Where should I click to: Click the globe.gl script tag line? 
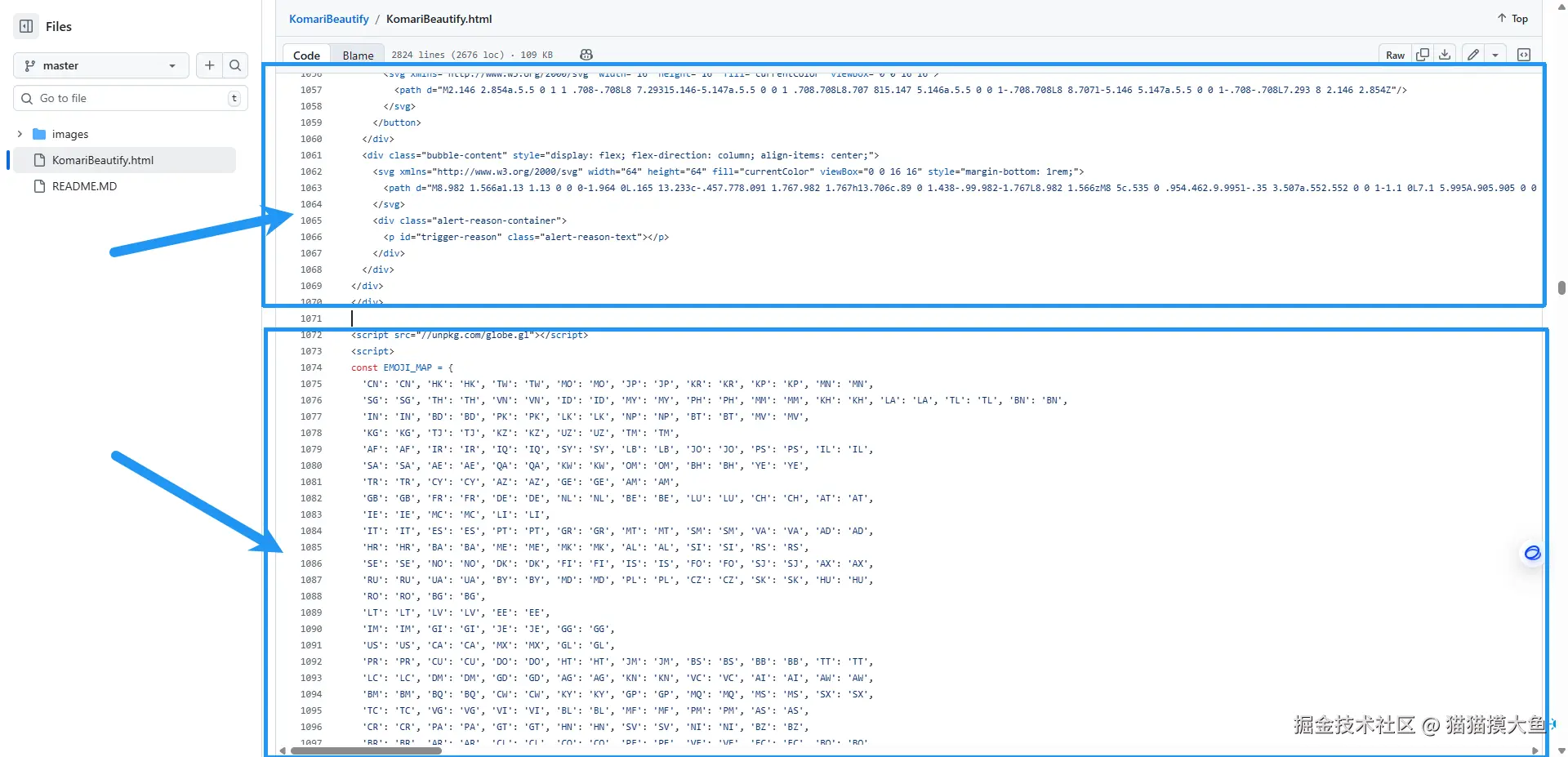[470, 335]
